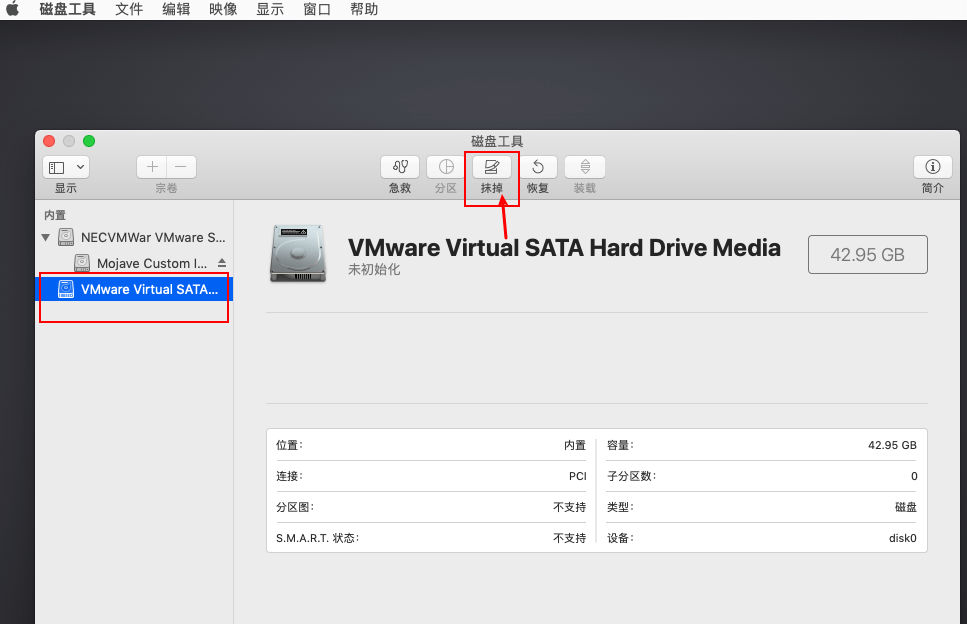
Task: Click the remove volume minus button
Action: 181,167
